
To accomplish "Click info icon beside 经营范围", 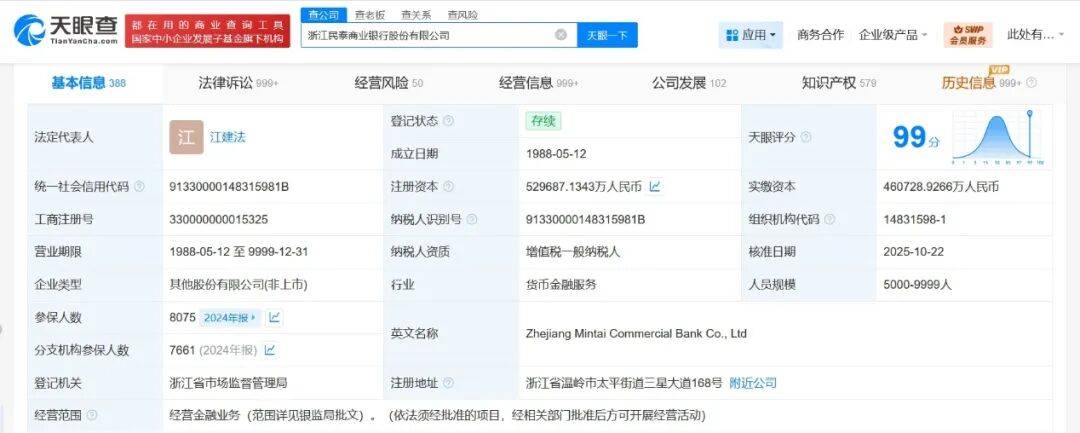I will pyautogui.click(x=92, y=414).
